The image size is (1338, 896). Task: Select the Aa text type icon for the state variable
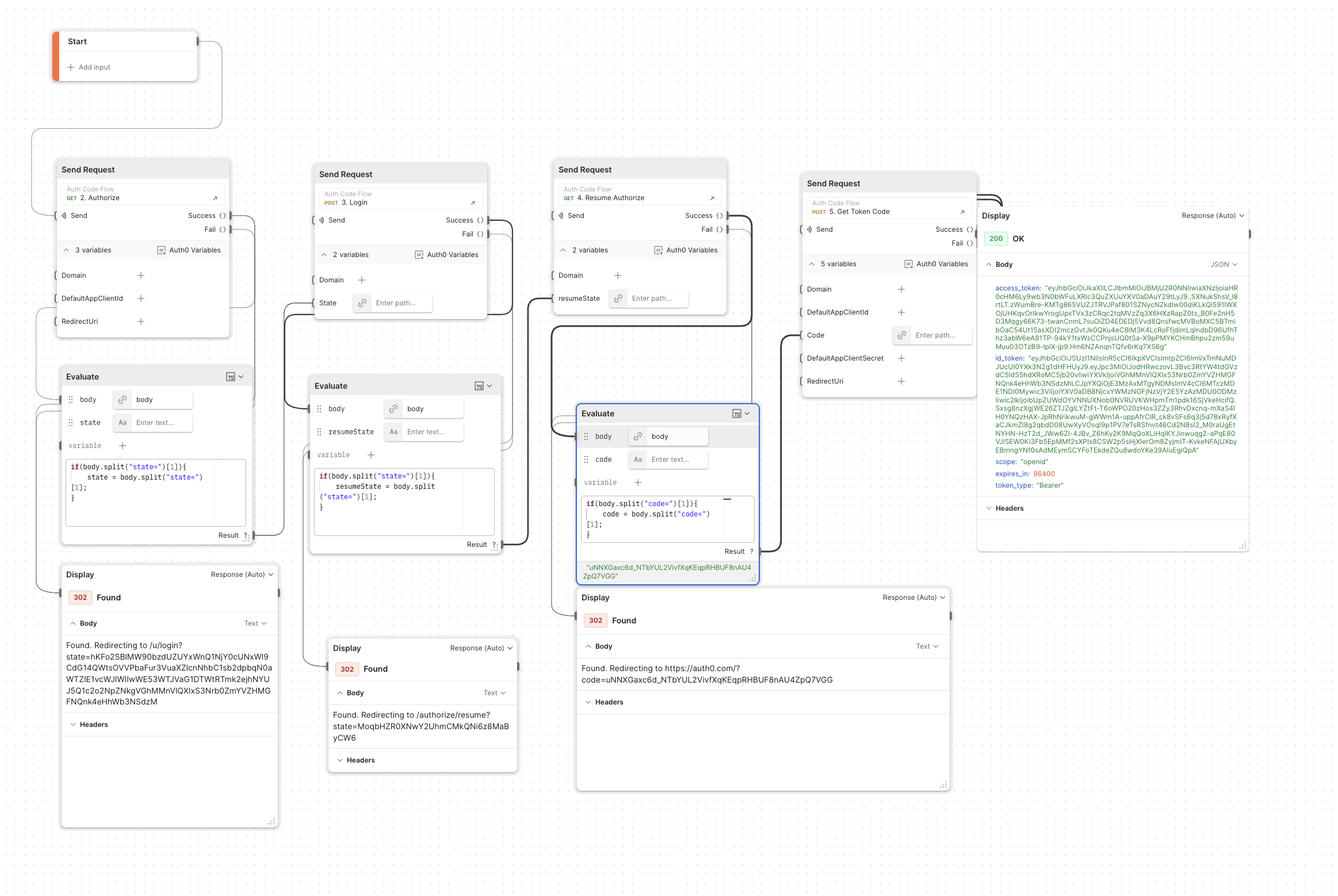[122, 422]
